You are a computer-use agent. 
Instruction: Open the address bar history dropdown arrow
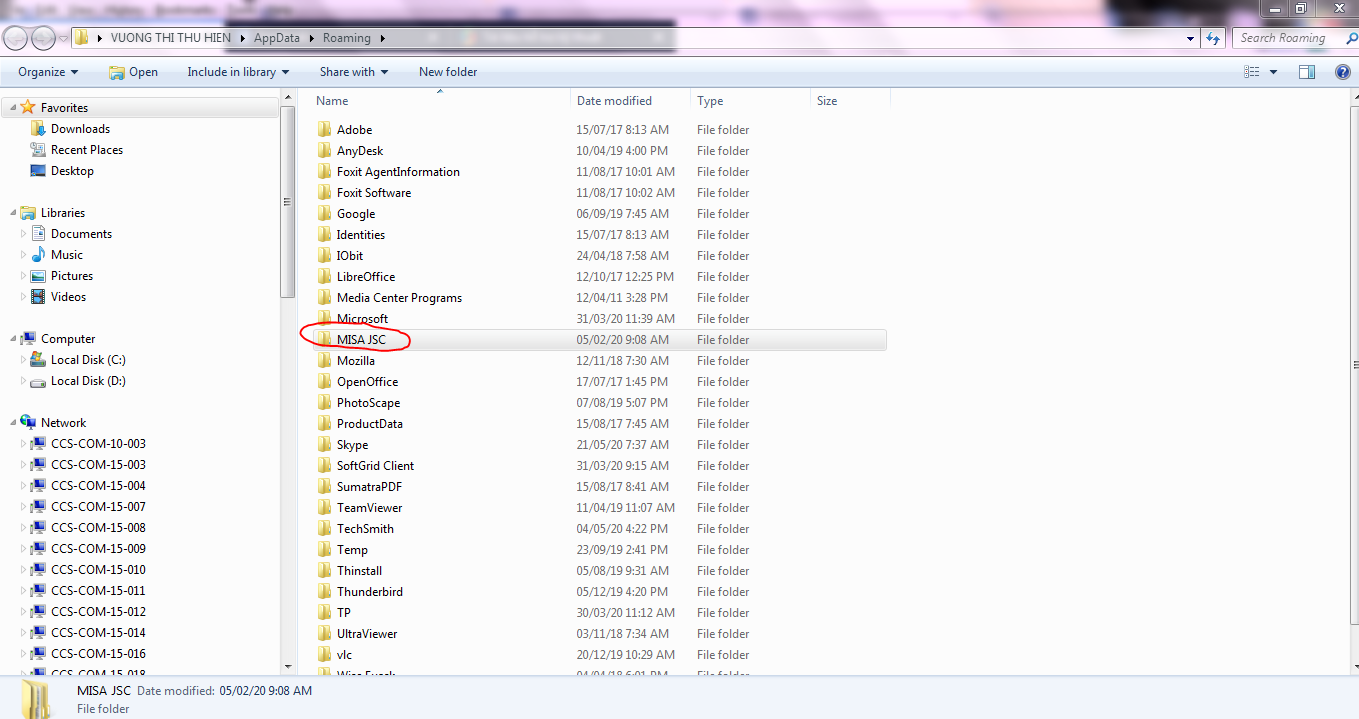click(1190, 38)
